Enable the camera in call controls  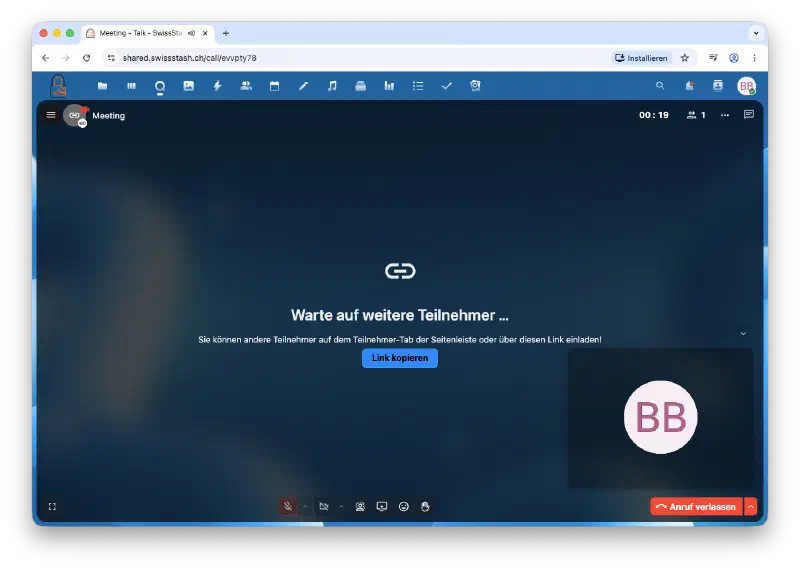click(324, 506)
